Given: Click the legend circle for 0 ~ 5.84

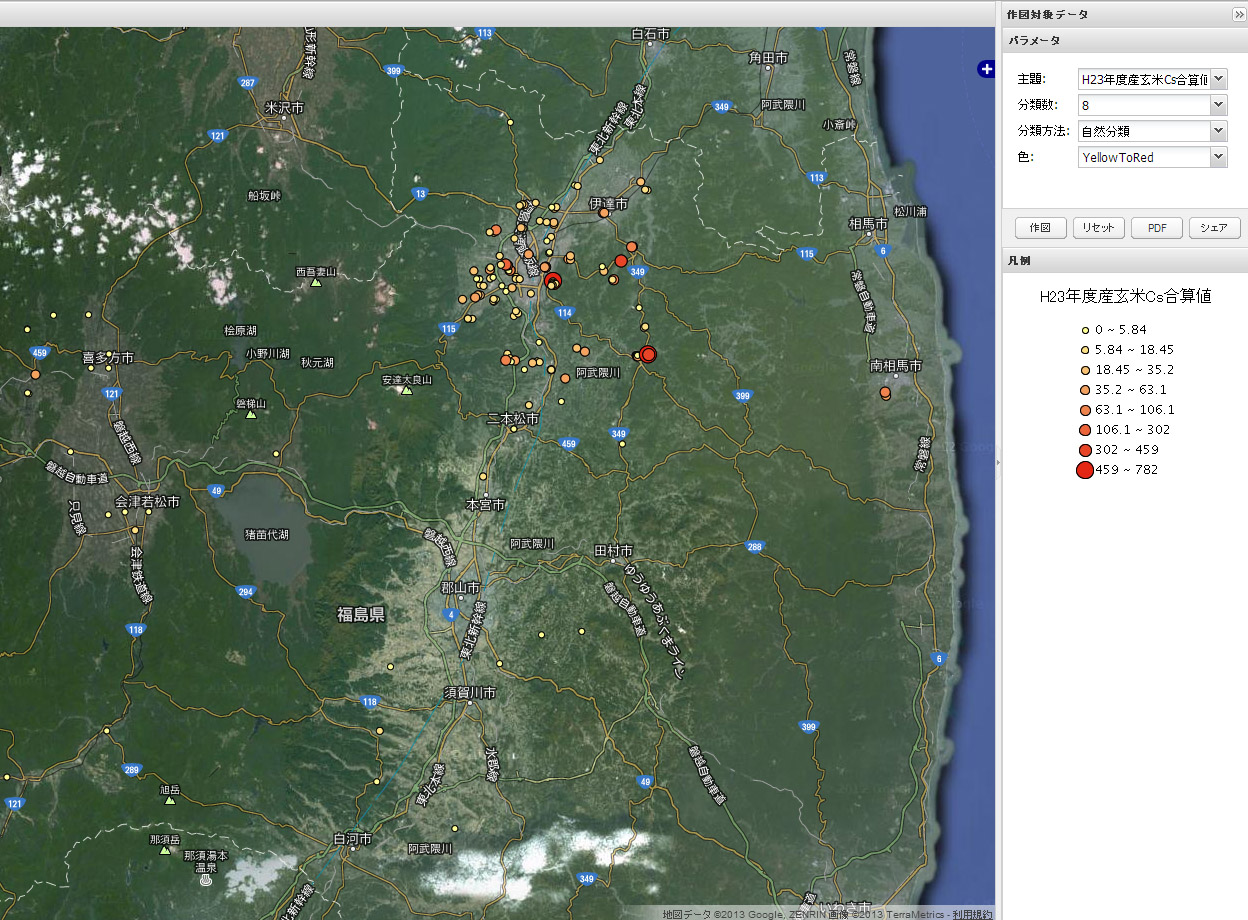Looking at the screenshot, I should pos(1085,330).
